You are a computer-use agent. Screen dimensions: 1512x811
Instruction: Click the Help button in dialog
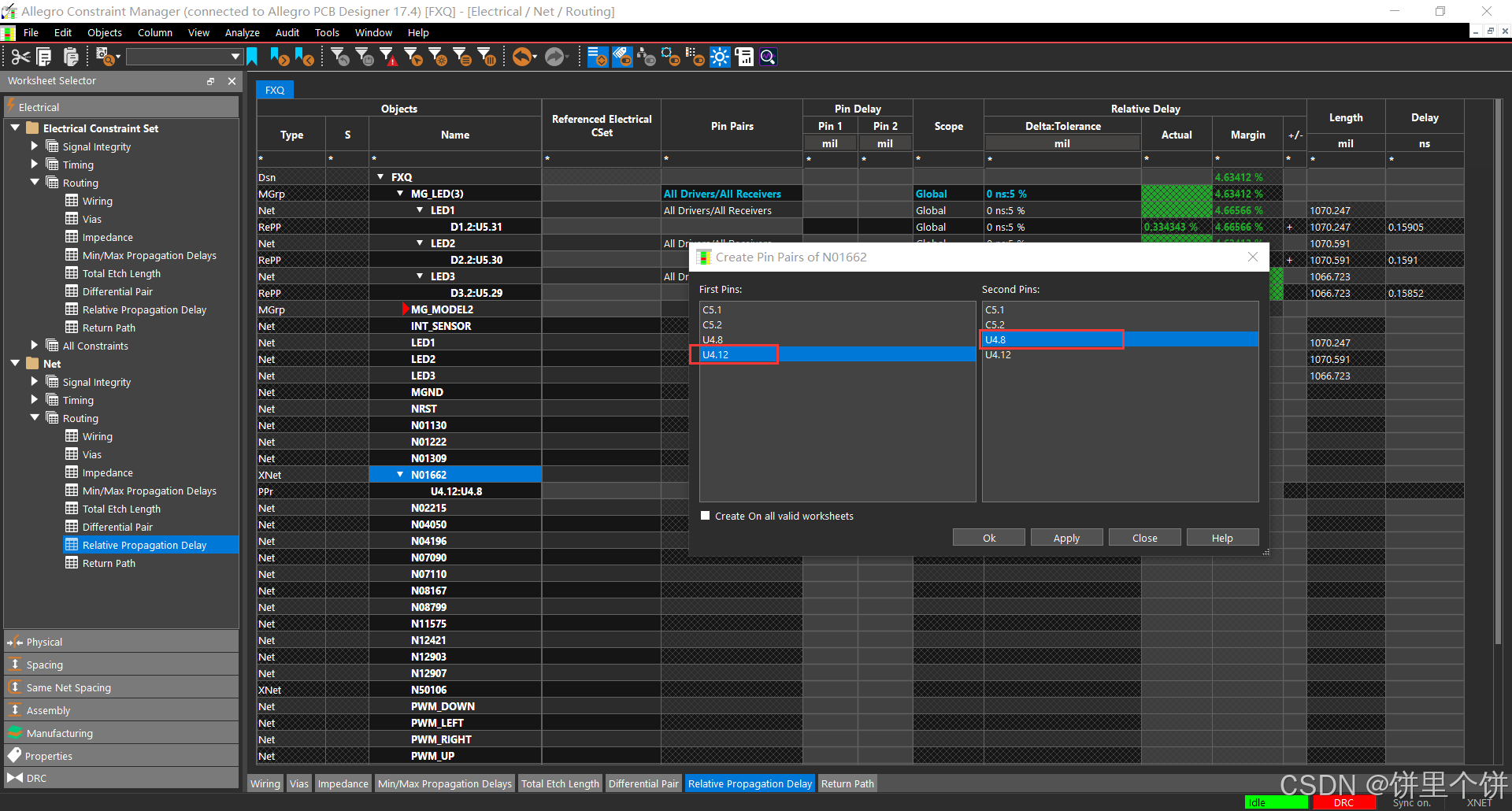[1222, 538]
